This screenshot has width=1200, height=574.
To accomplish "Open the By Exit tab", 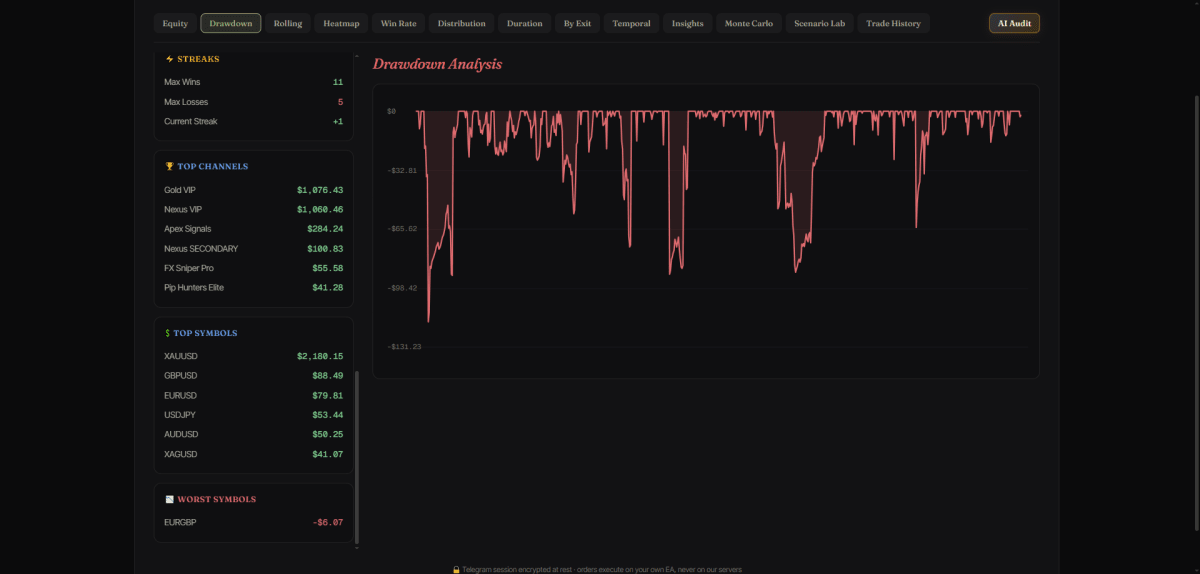I will [577, 23].
